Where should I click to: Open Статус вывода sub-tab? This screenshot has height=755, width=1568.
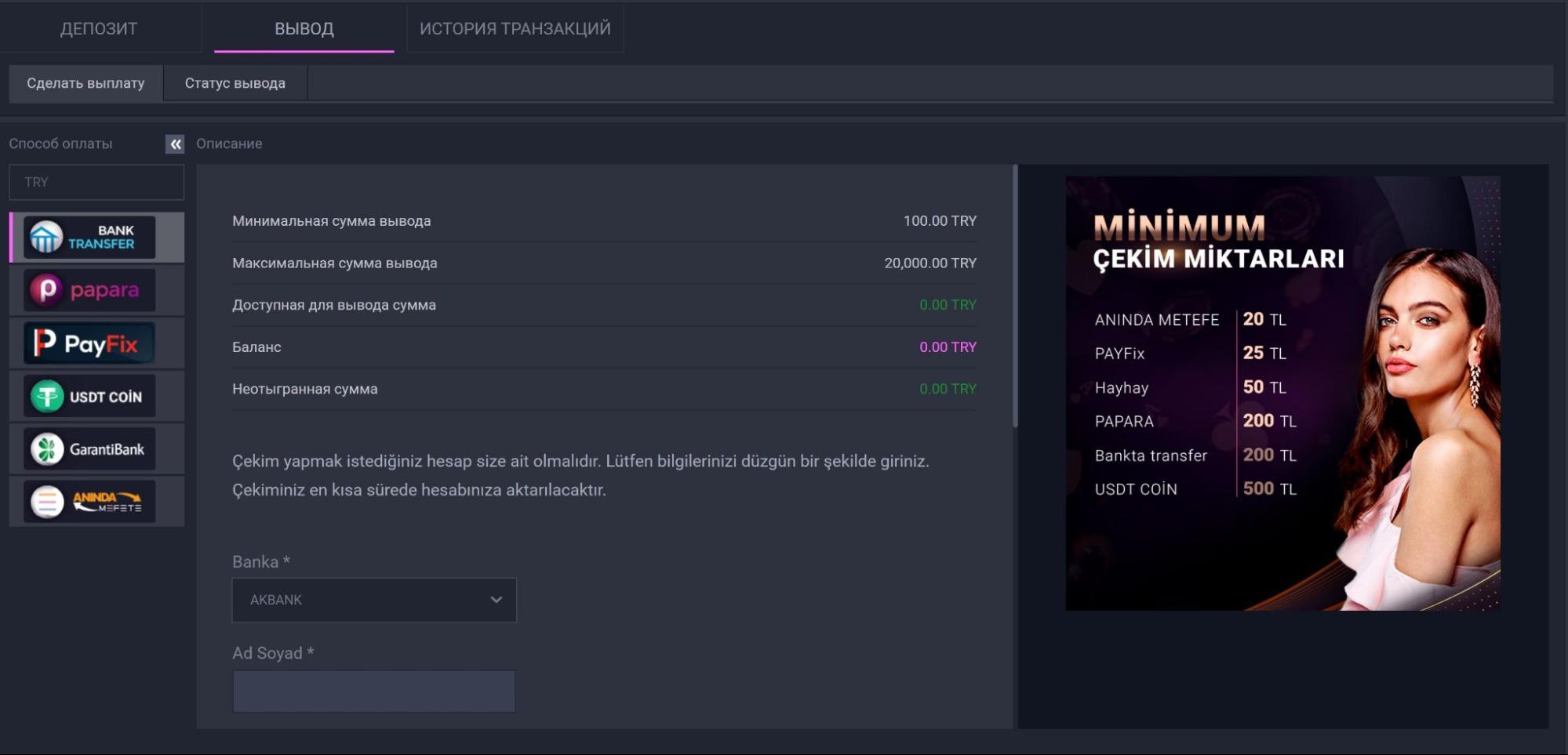(235, 83)
